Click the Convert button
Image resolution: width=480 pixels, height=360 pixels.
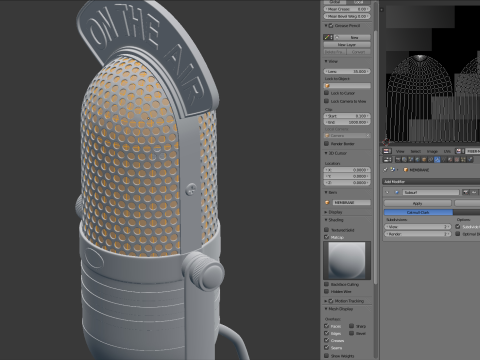359,52
